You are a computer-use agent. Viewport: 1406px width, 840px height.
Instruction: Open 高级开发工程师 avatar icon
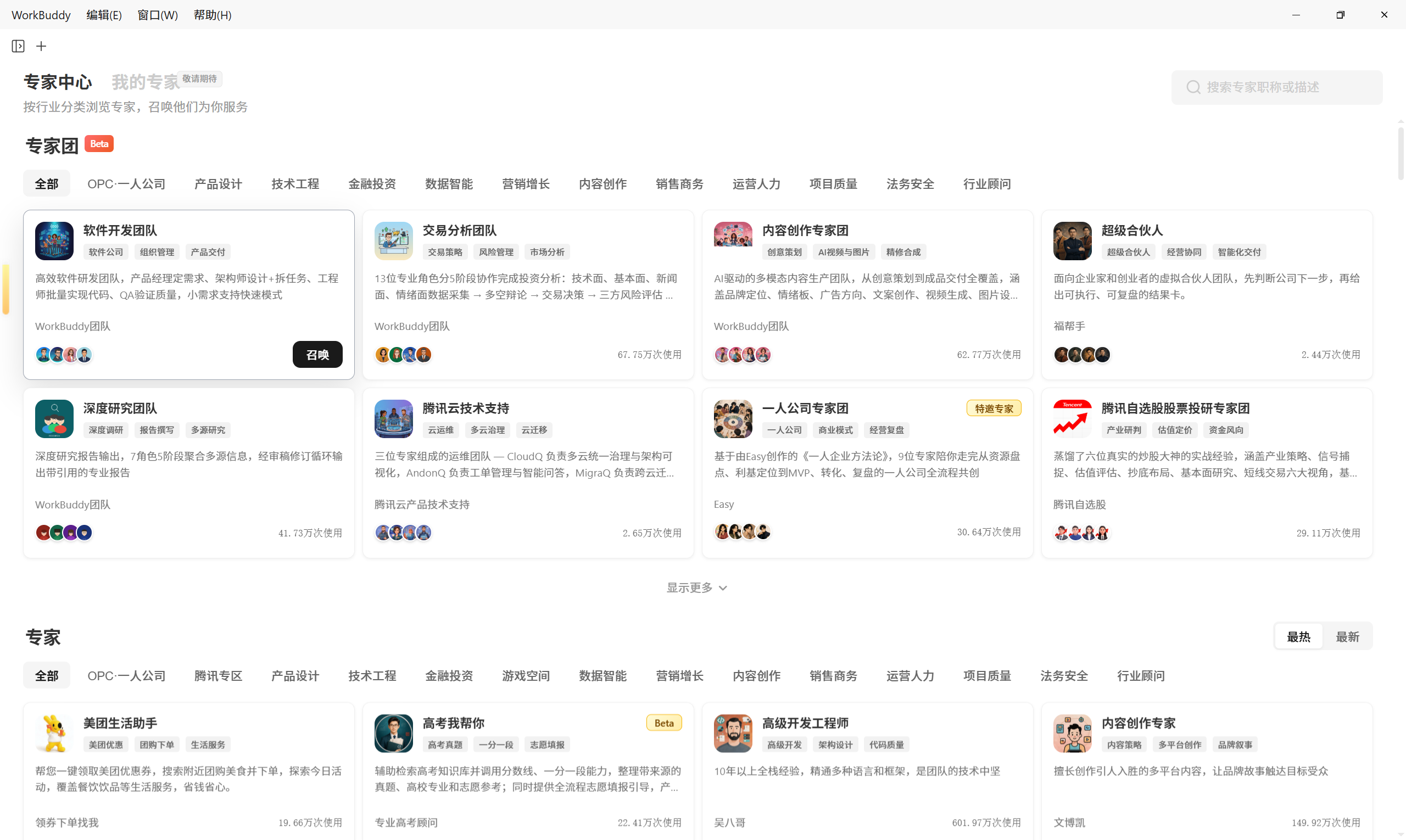(x=733, y=733)
